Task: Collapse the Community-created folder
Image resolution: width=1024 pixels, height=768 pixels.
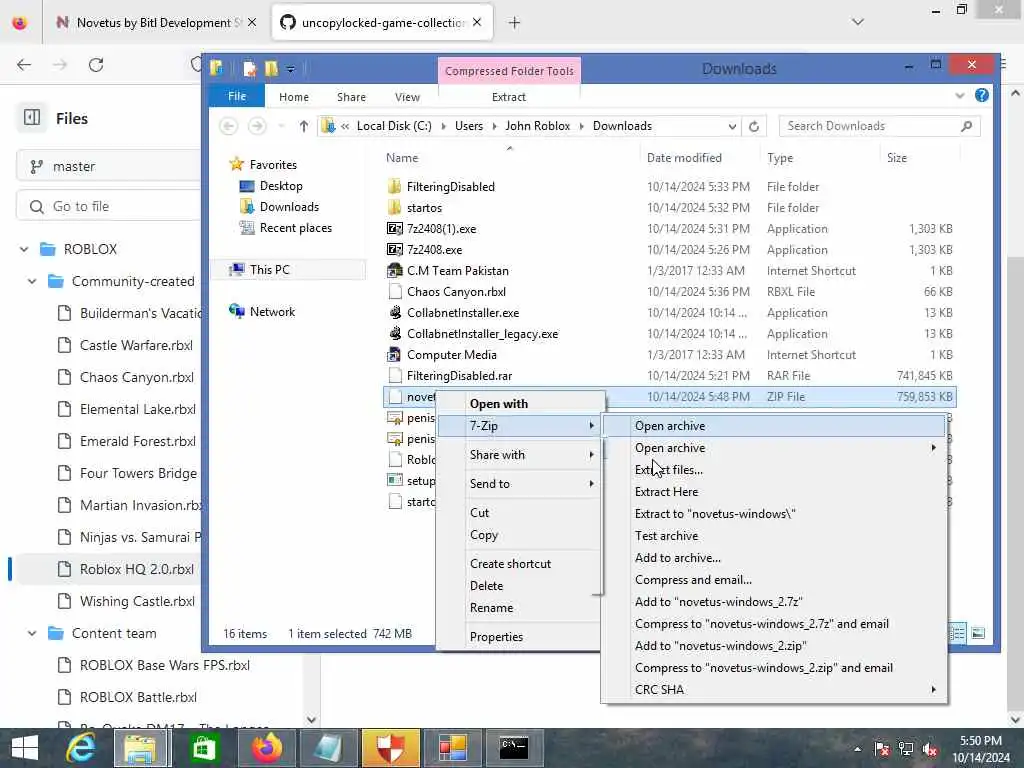Action: point(32,281)
